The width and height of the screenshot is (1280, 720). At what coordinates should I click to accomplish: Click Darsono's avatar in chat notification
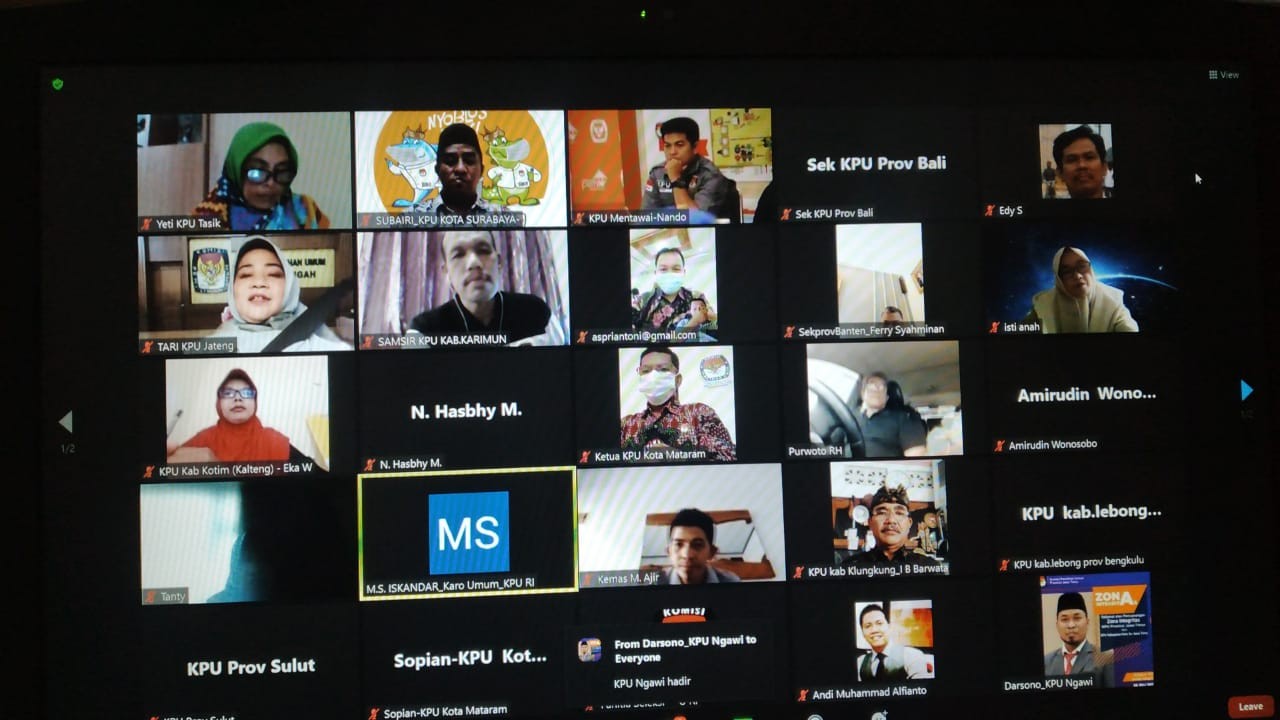coord(590,649)
